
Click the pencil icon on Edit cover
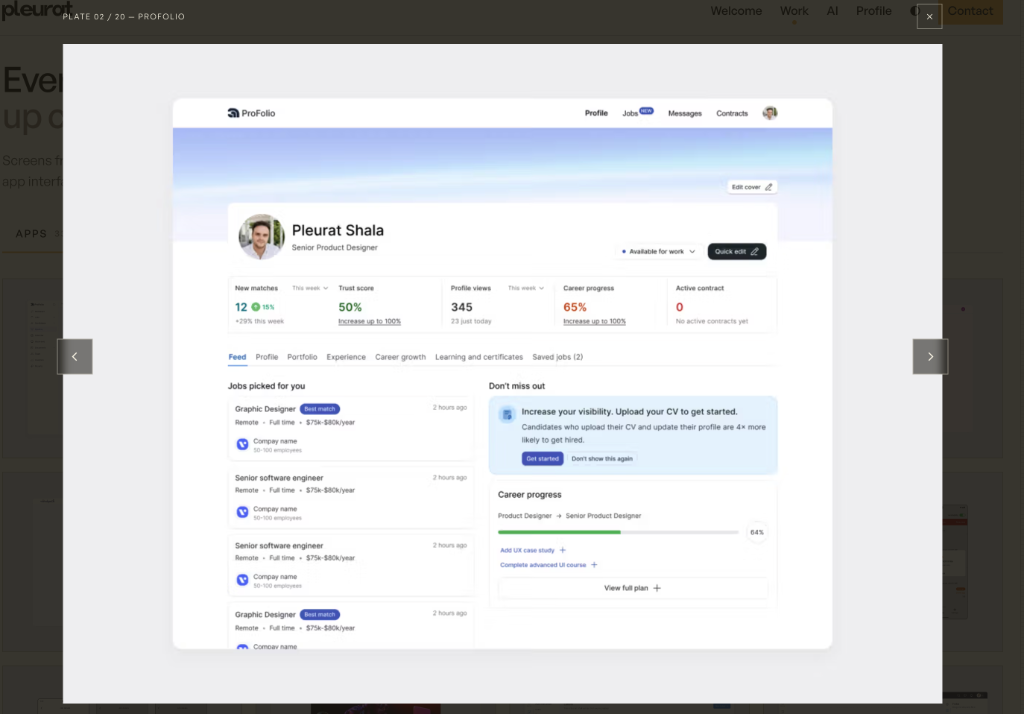(769, 187)
